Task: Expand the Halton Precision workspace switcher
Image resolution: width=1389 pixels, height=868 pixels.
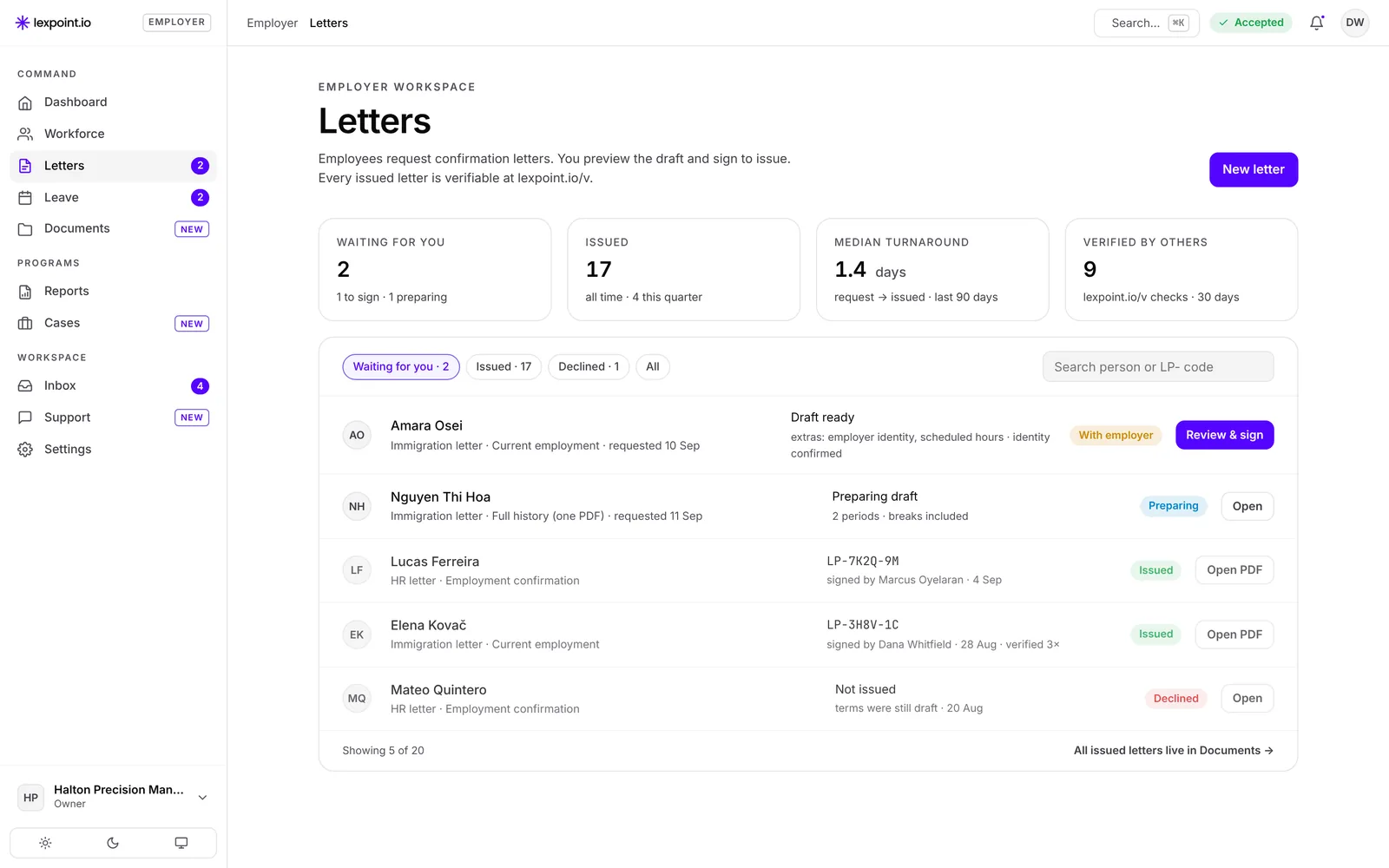Action: [x=113, y=797]
